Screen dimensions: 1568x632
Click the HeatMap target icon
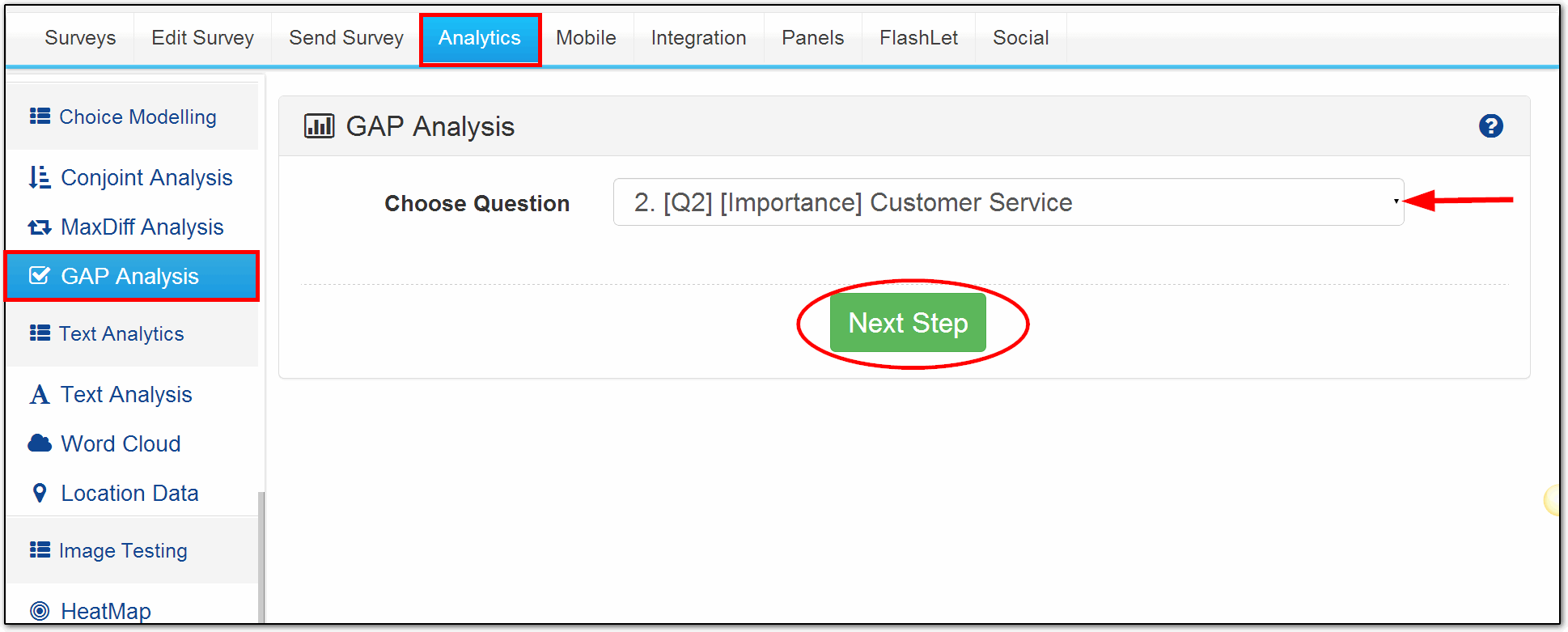click(39, 611)
